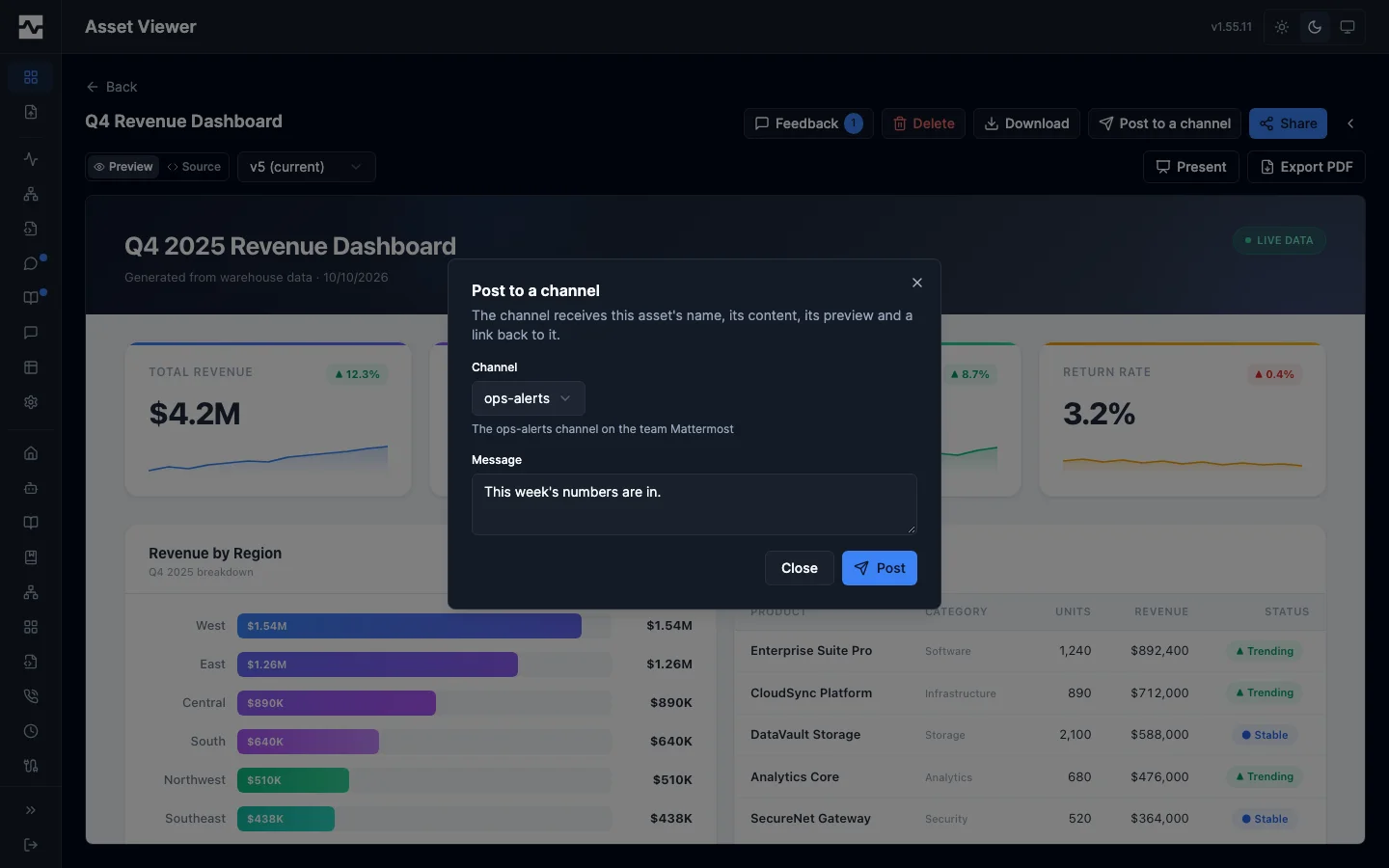Switch to dark theme with the moon icon
This screenshot has width=1389, height=868.
(x=1315, y=27)
